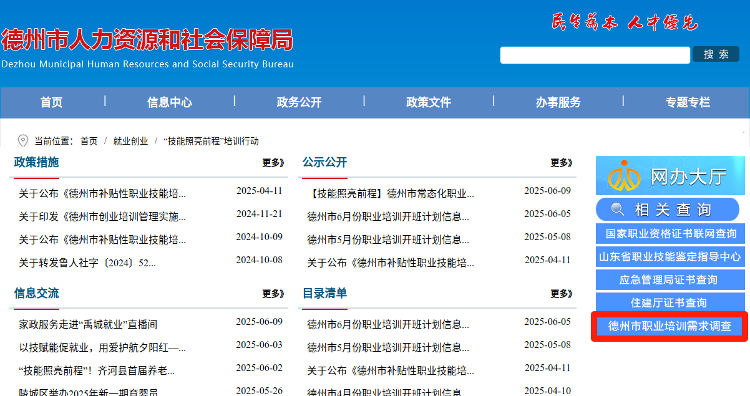Click "技能照亮前程"培训行动 breadcrumb entry
The width and height of the screenshot is (750, 396).
pos(211,141)
